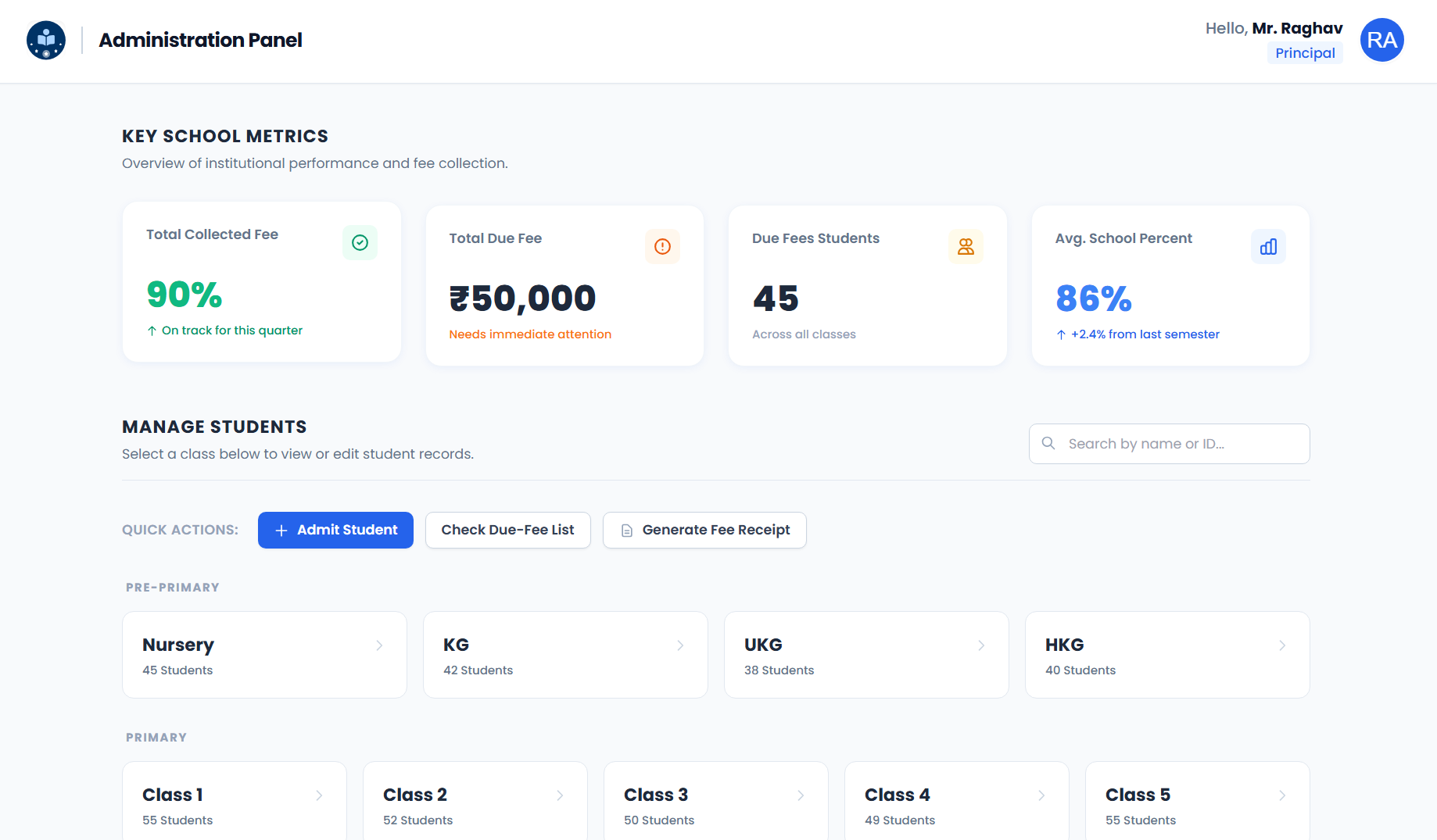Image resolution: width=1437 pixels, height=840 pixels.
Task: Expand the Class 3 card chevron
Action: (x=801, y=795)
